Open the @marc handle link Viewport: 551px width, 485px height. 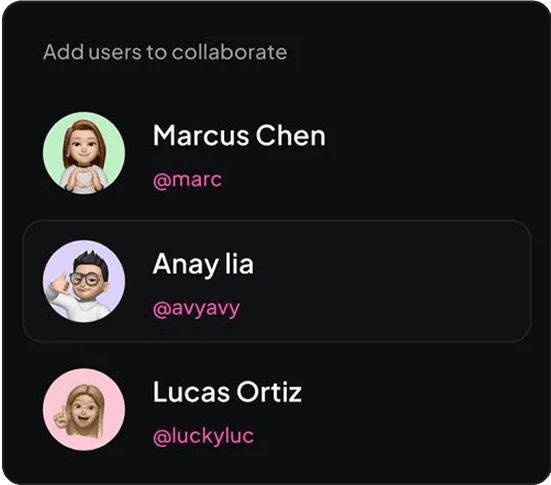point(187,180)
